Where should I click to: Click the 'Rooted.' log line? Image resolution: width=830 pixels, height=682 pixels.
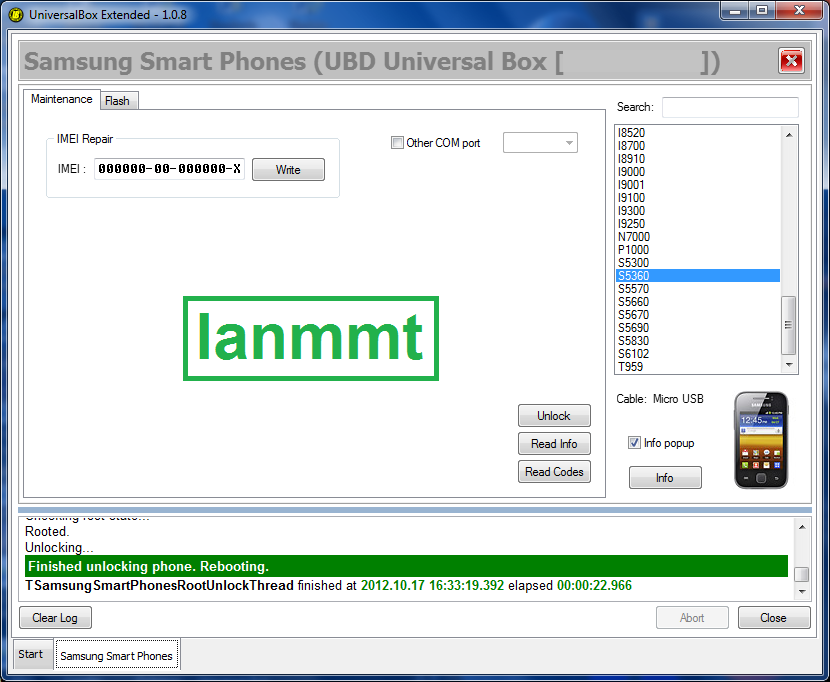(47, 531)
